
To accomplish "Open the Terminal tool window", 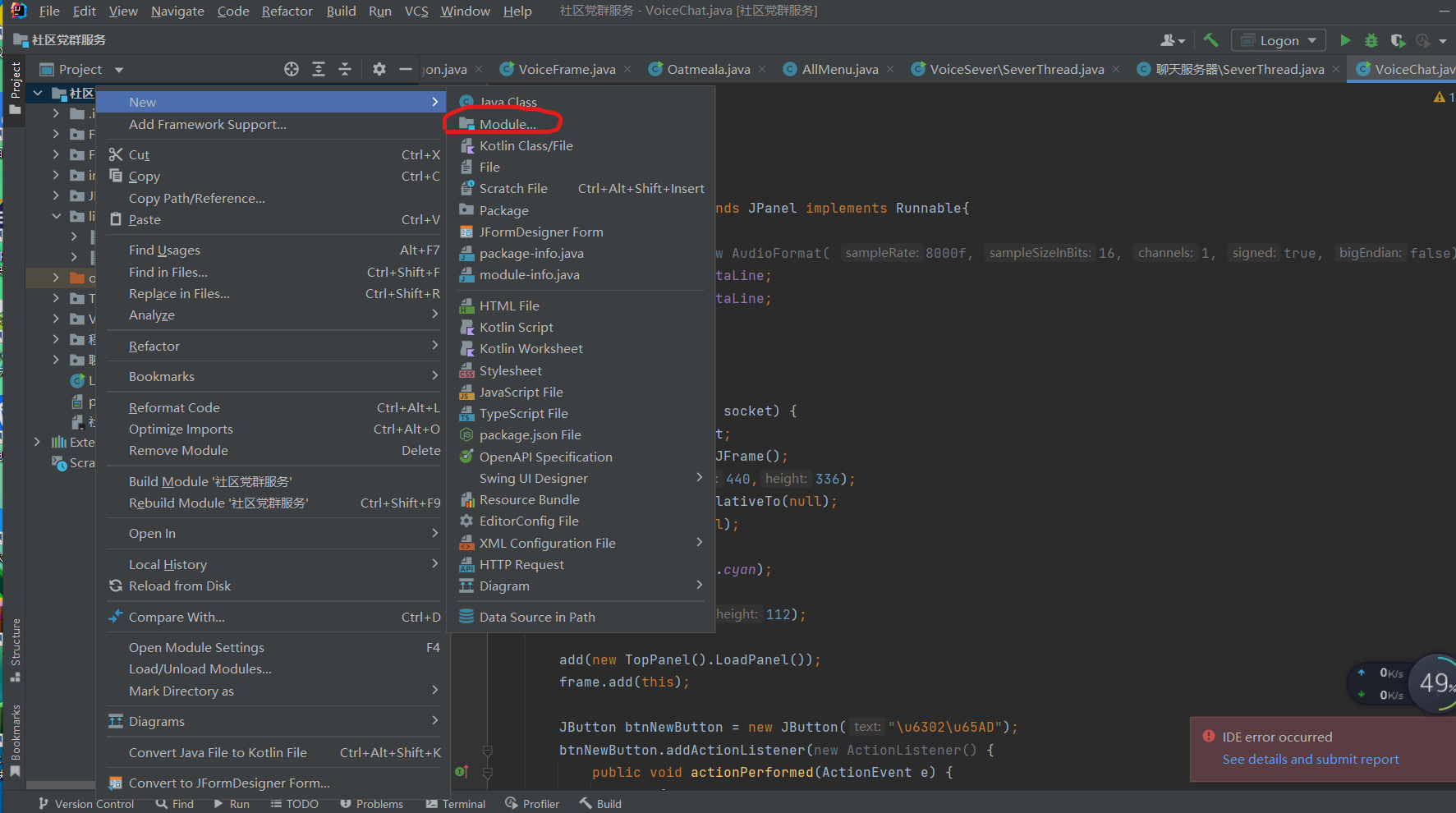I will tap(456, 804).
